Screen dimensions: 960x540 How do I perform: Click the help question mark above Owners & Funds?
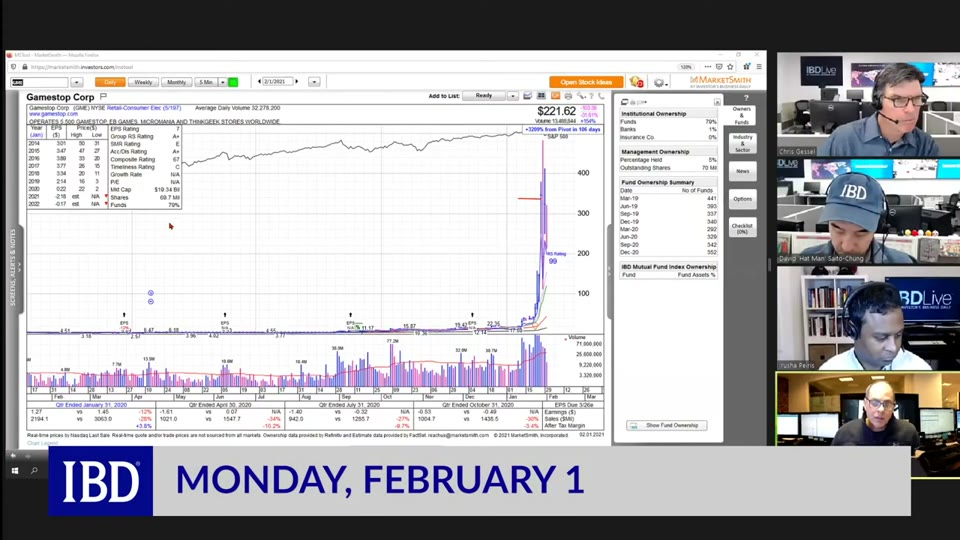click(746, 98)
